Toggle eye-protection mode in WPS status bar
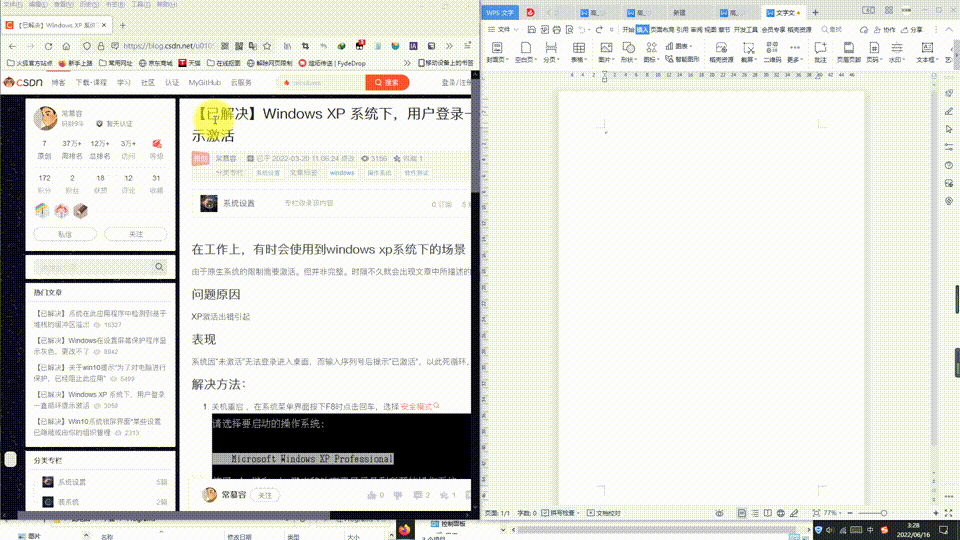The height and width of the screenshot is (540, 960). tap(719, 513)
